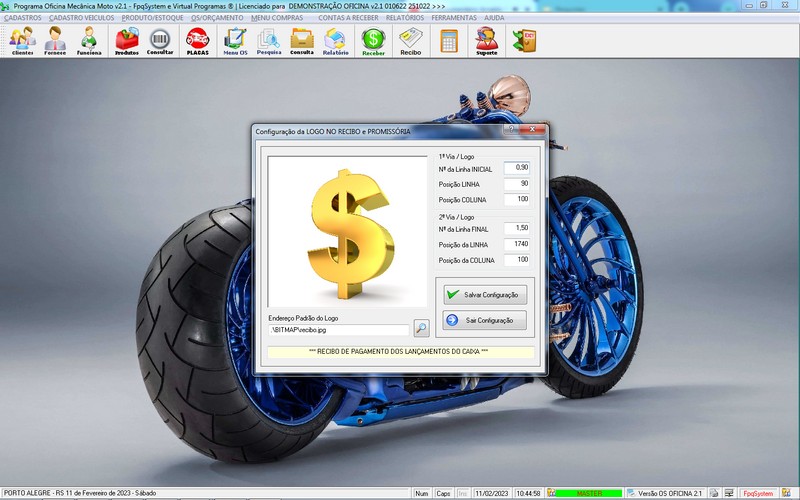Open the CADASTROS menu

coord(22,18)
